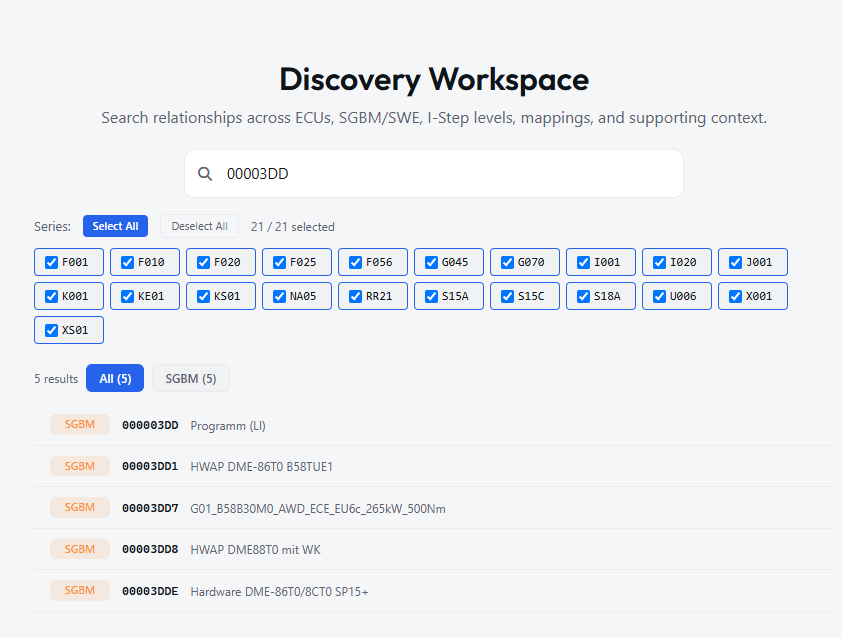Toggle the F025 series checkbox

(279, 262)
